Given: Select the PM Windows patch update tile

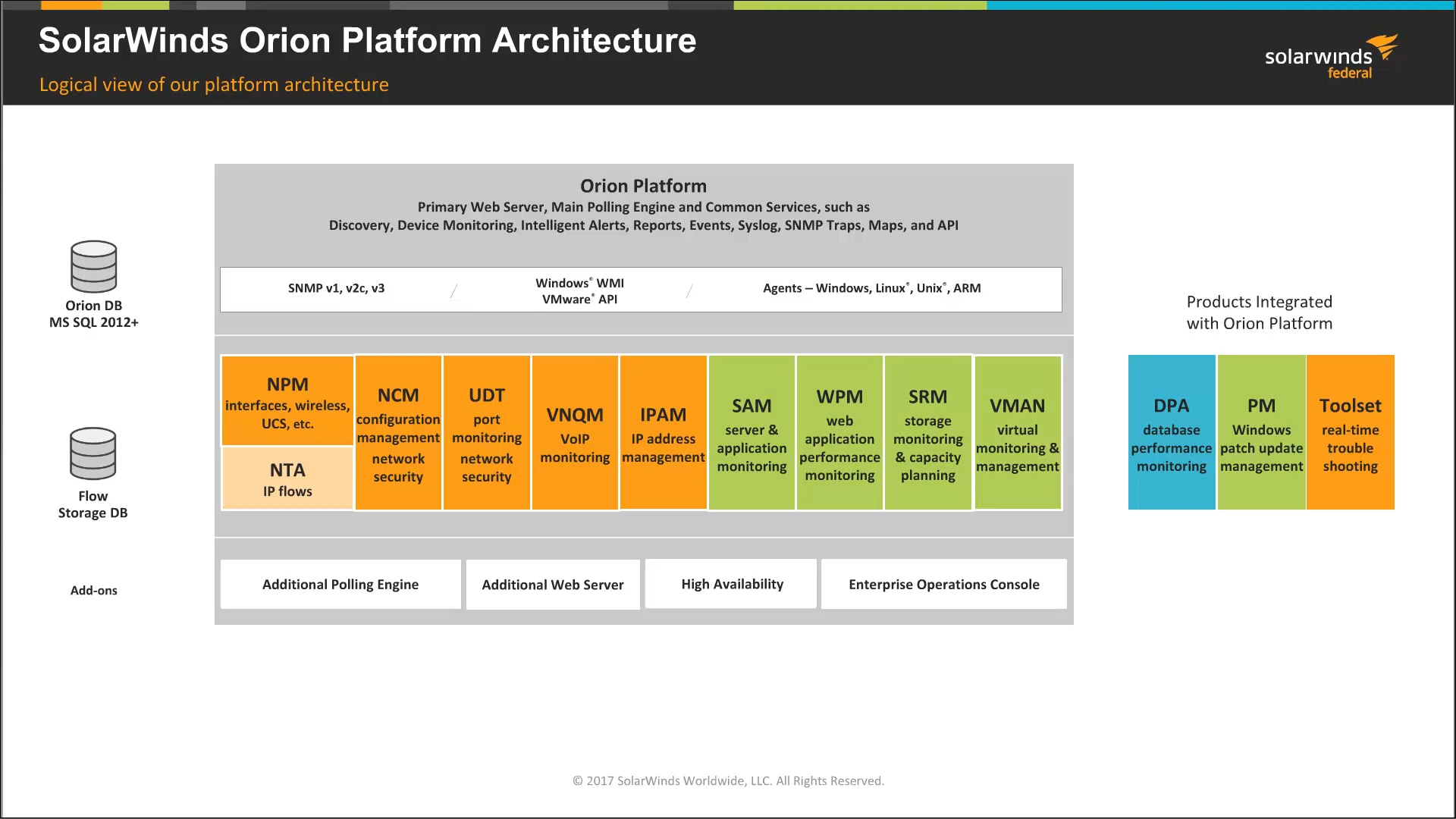Looking at the screenshot, I should [x=1262, y=432].
